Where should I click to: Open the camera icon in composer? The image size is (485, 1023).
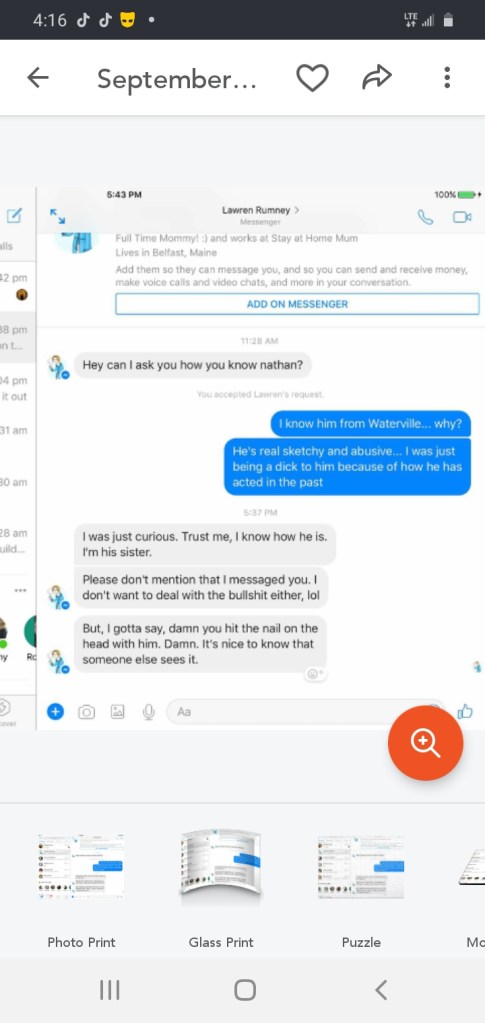pyautogui.click(x=86, y=712)
